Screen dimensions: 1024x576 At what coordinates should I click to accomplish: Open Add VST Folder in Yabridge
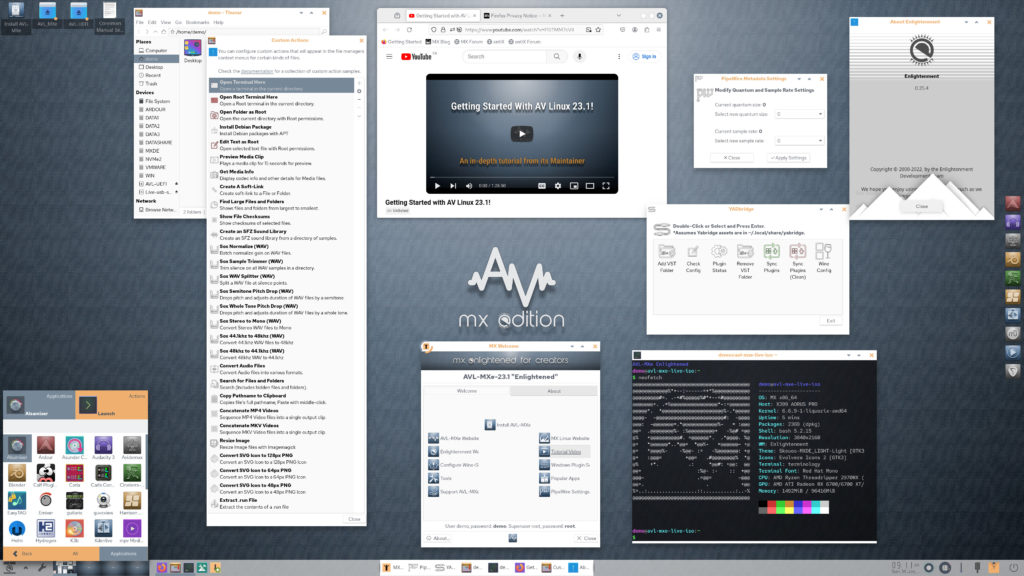(666, 259)
